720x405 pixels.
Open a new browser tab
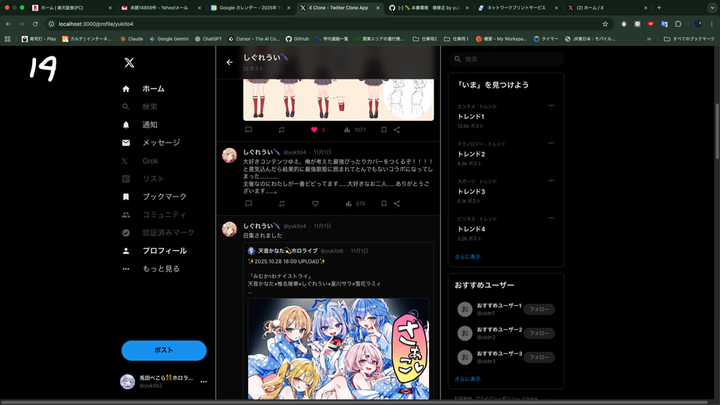(659, 8)
